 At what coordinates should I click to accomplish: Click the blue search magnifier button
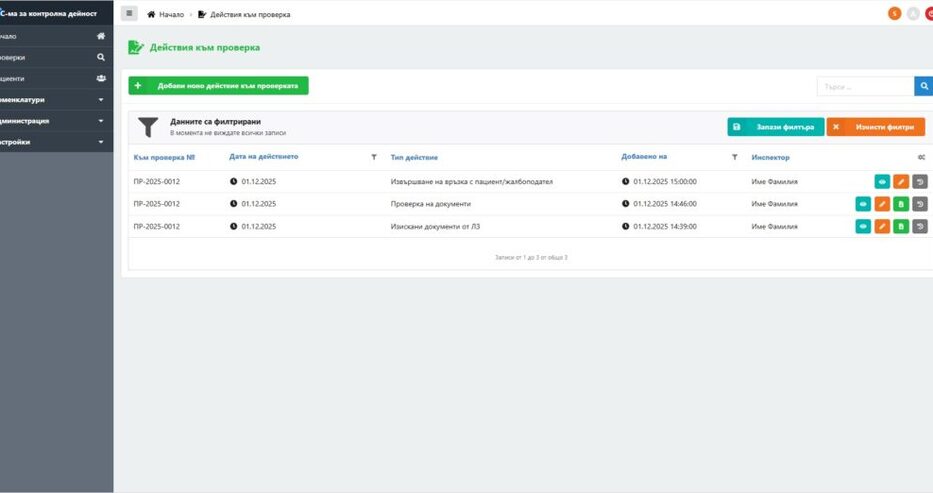(923, 86)
